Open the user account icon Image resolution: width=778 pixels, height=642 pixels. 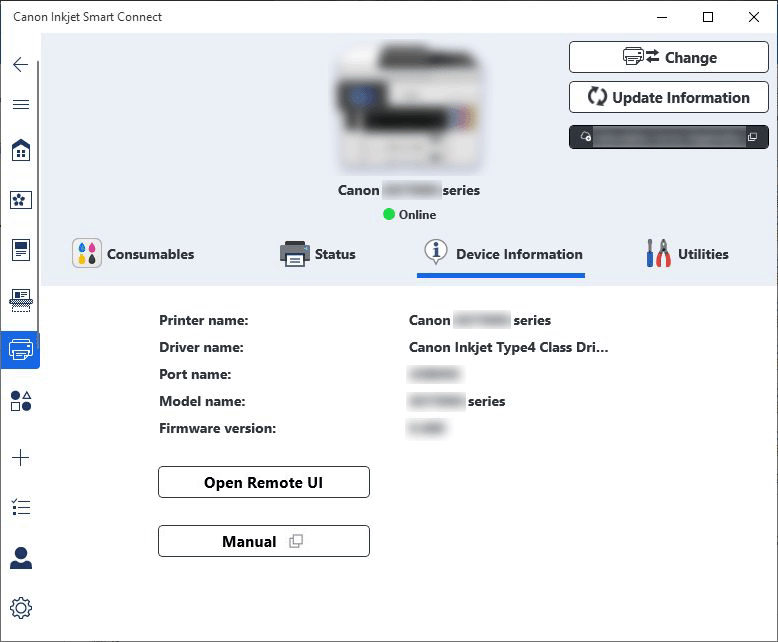click(x=20, y=558)
